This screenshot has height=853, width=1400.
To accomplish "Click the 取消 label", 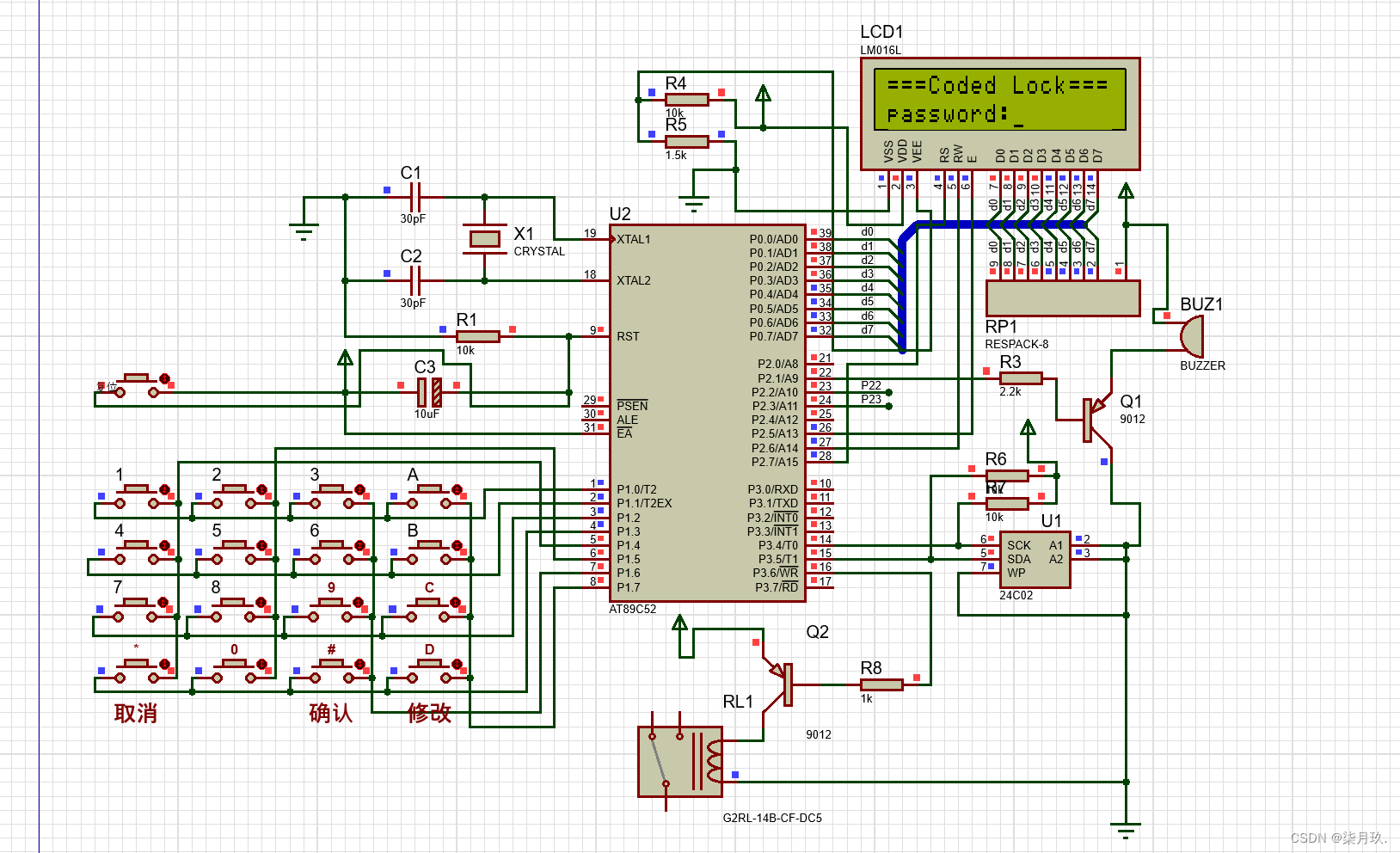I will pos(136,713).
